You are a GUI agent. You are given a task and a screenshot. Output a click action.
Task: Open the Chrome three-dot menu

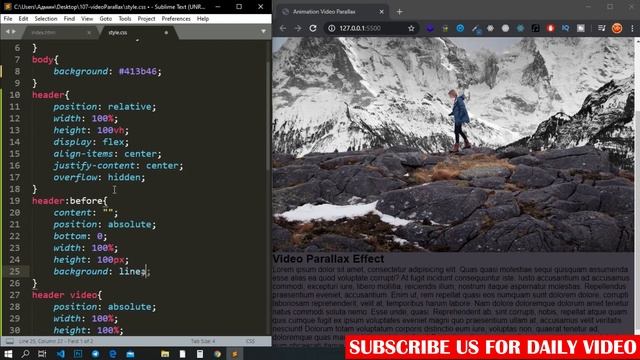(632, 28)
